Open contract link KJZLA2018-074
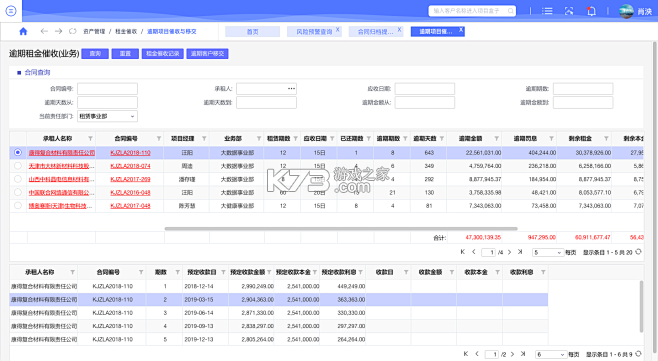658x361 pixels. coord(131,166)
